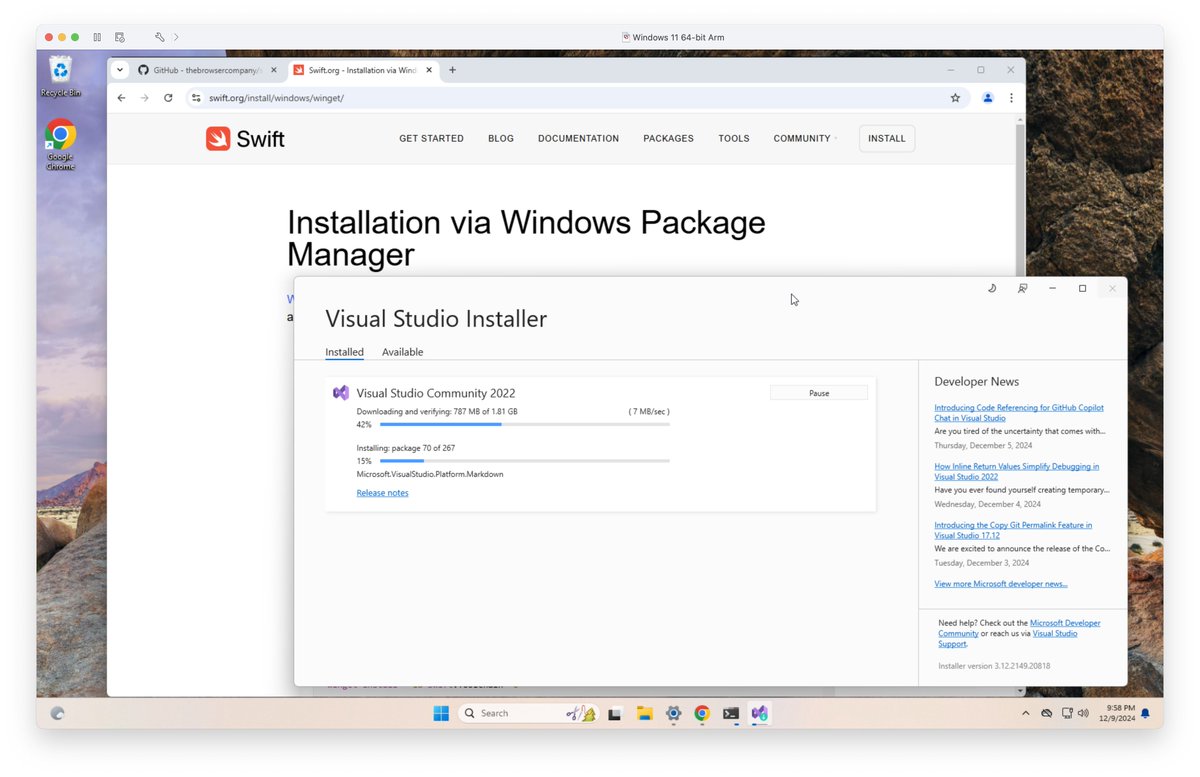
Task: Click the installing progress bar at 15%
Action: click(x=525, y=461)
